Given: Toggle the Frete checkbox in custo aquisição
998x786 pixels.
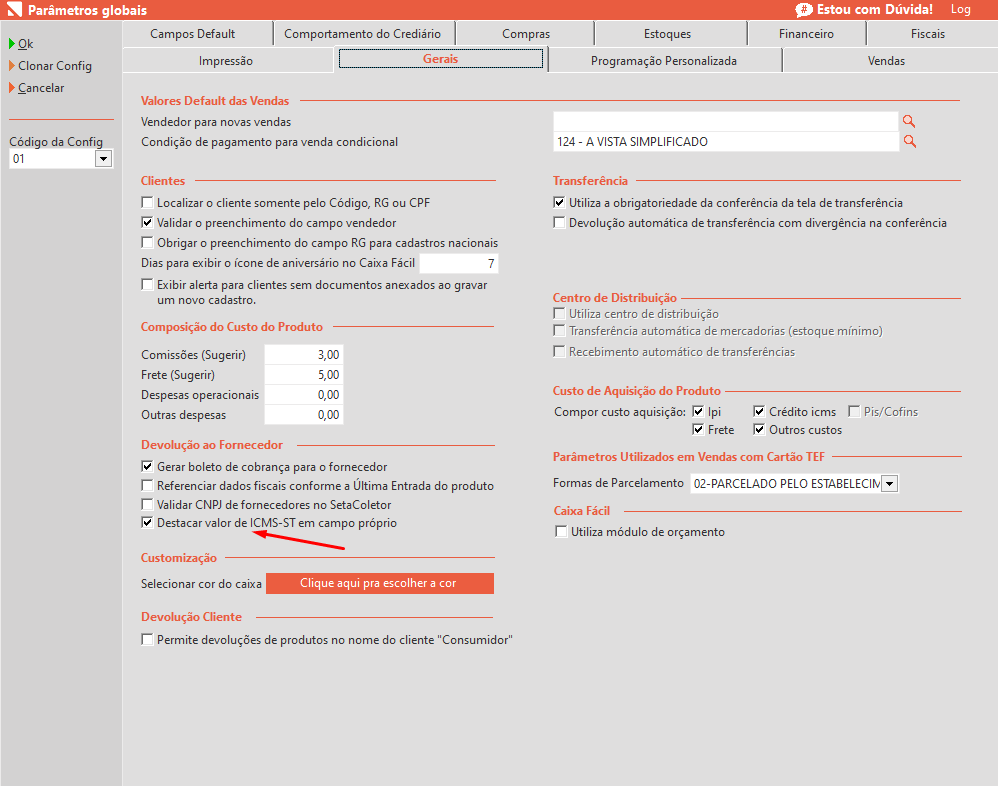Looking at the screenshot, I should (698, 430).
